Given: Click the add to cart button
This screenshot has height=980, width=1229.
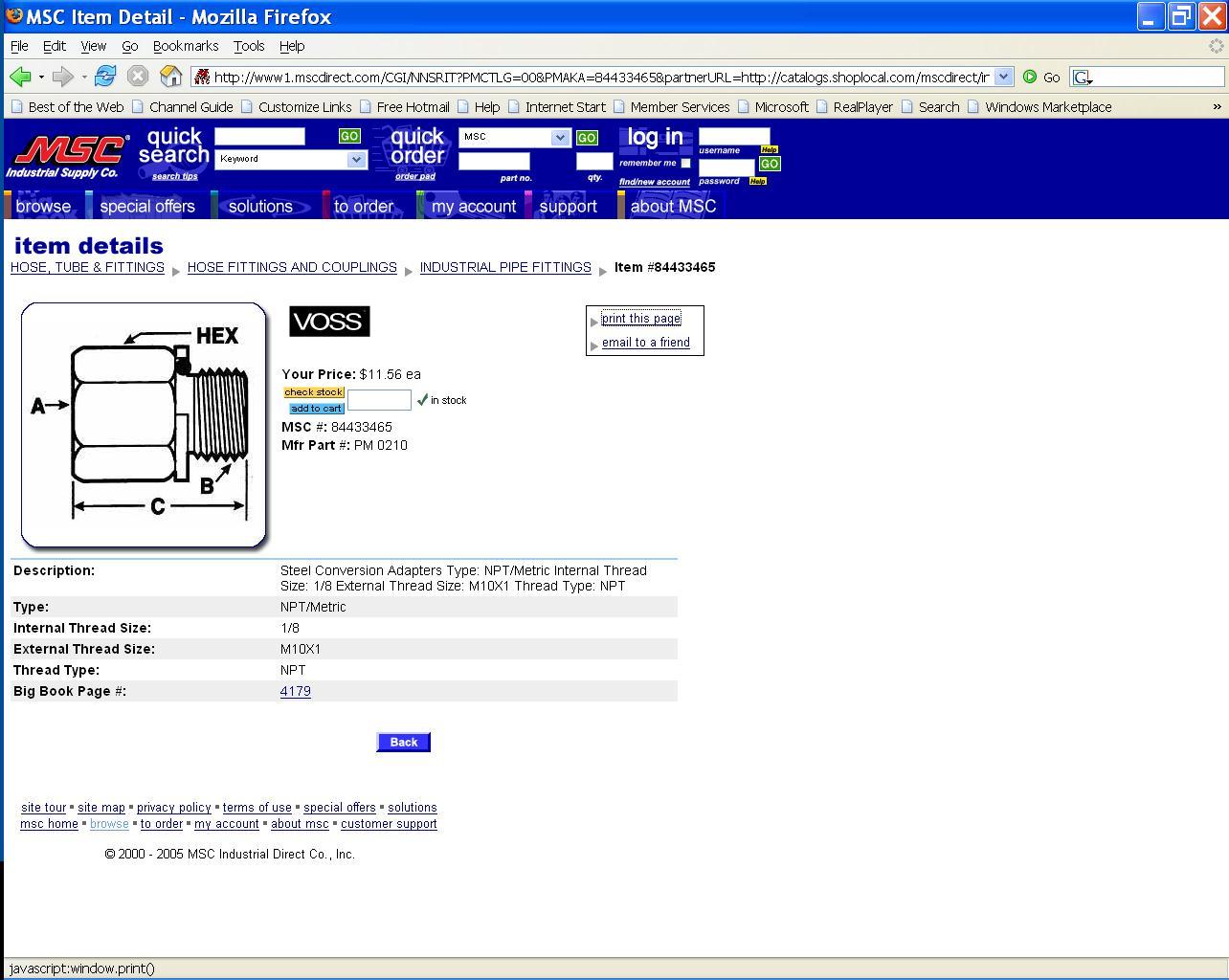Looking at the screenshot, I should coord(316,409).
